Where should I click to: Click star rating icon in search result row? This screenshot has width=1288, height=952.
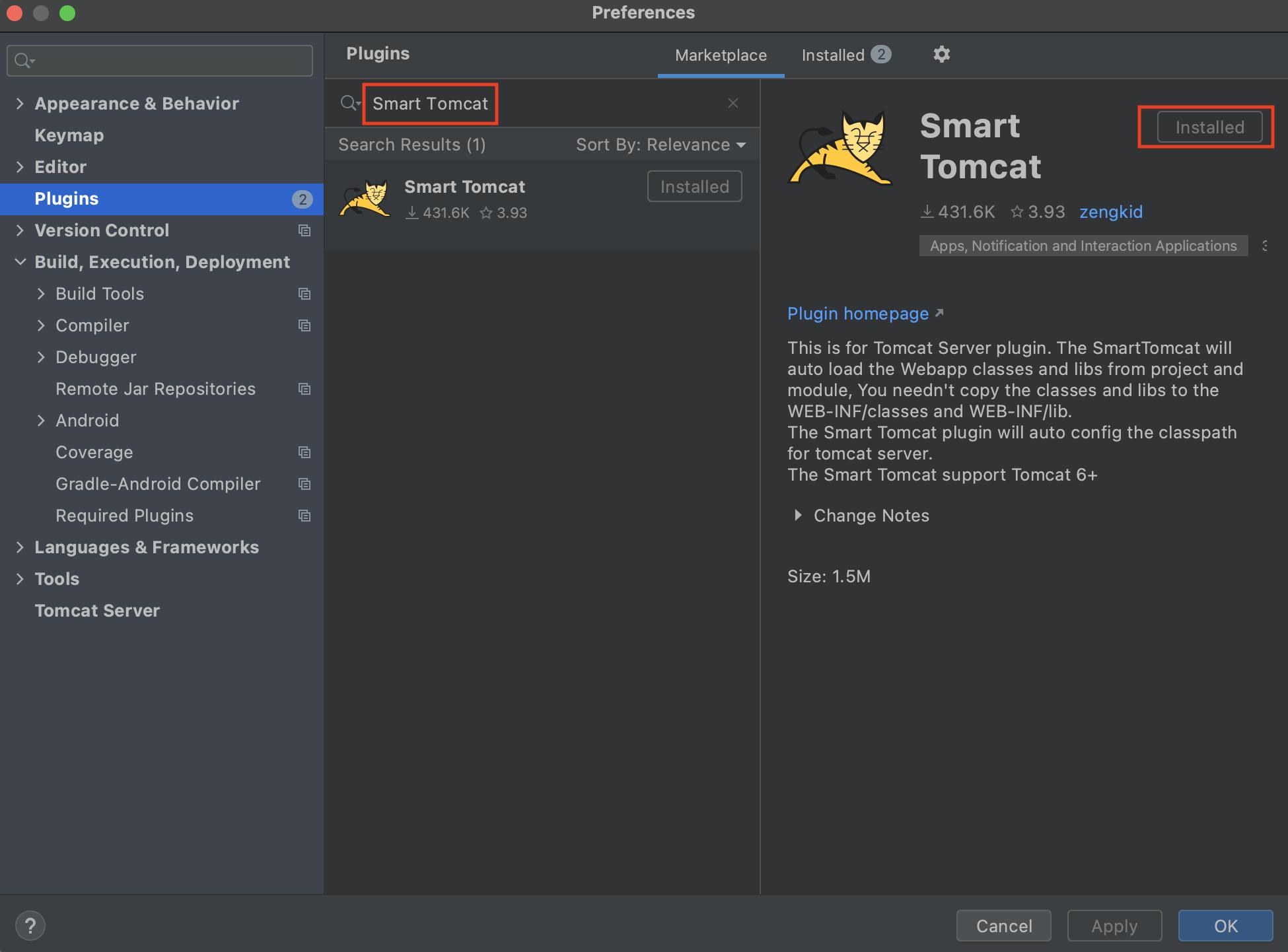click(x=486, y=213)
